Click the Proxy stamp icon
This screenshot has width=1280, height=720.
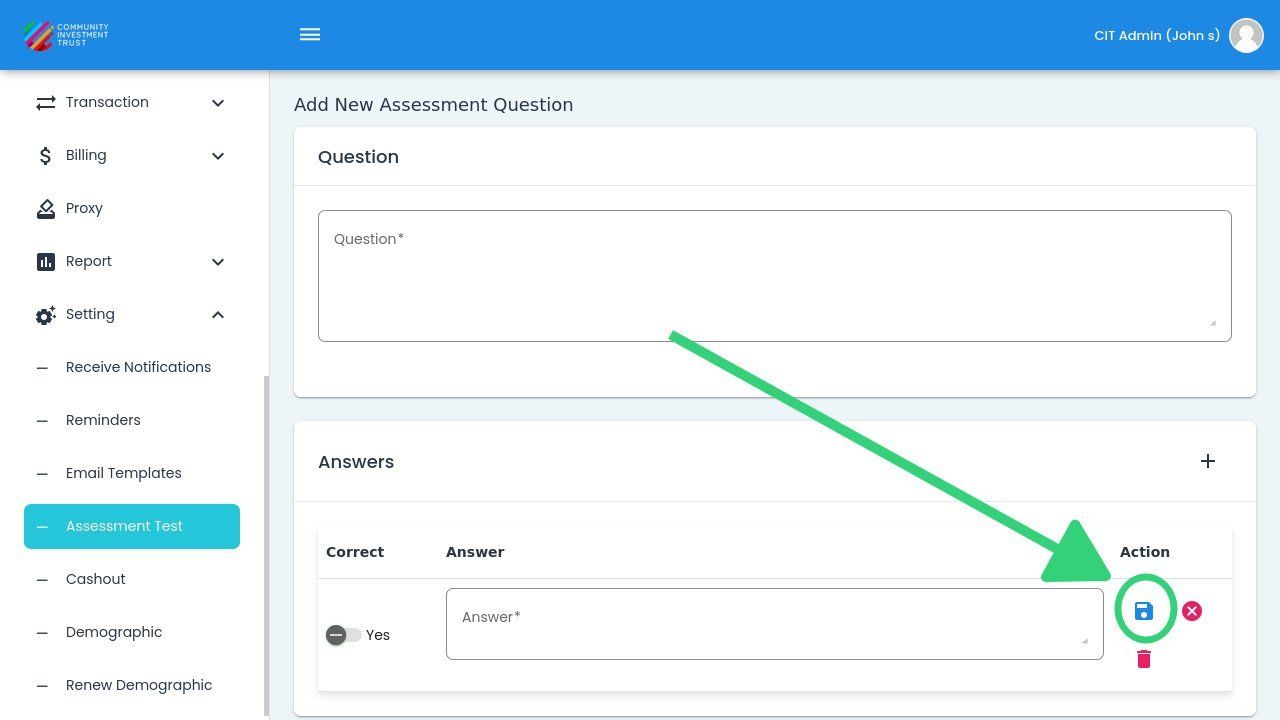point(46,208)
